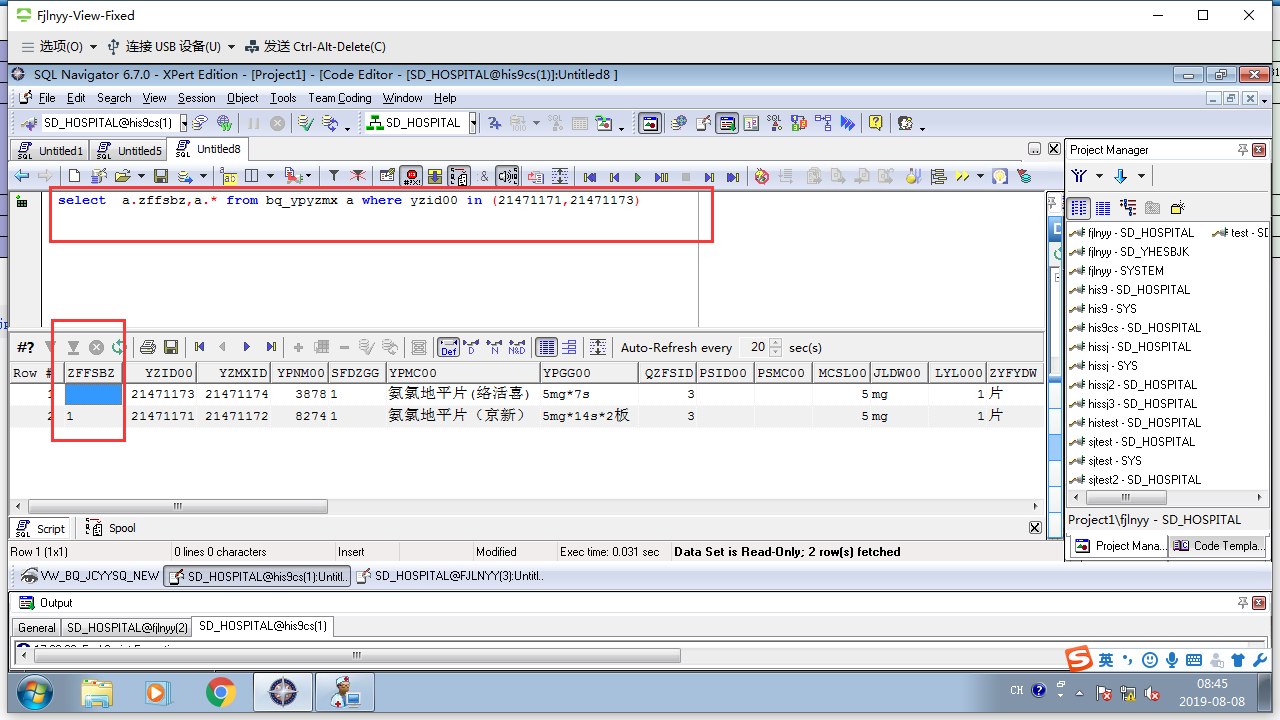This screenshot has height=720, width=1280.
Task: Open Windows Start menu
Action: [x=35, y=692]
